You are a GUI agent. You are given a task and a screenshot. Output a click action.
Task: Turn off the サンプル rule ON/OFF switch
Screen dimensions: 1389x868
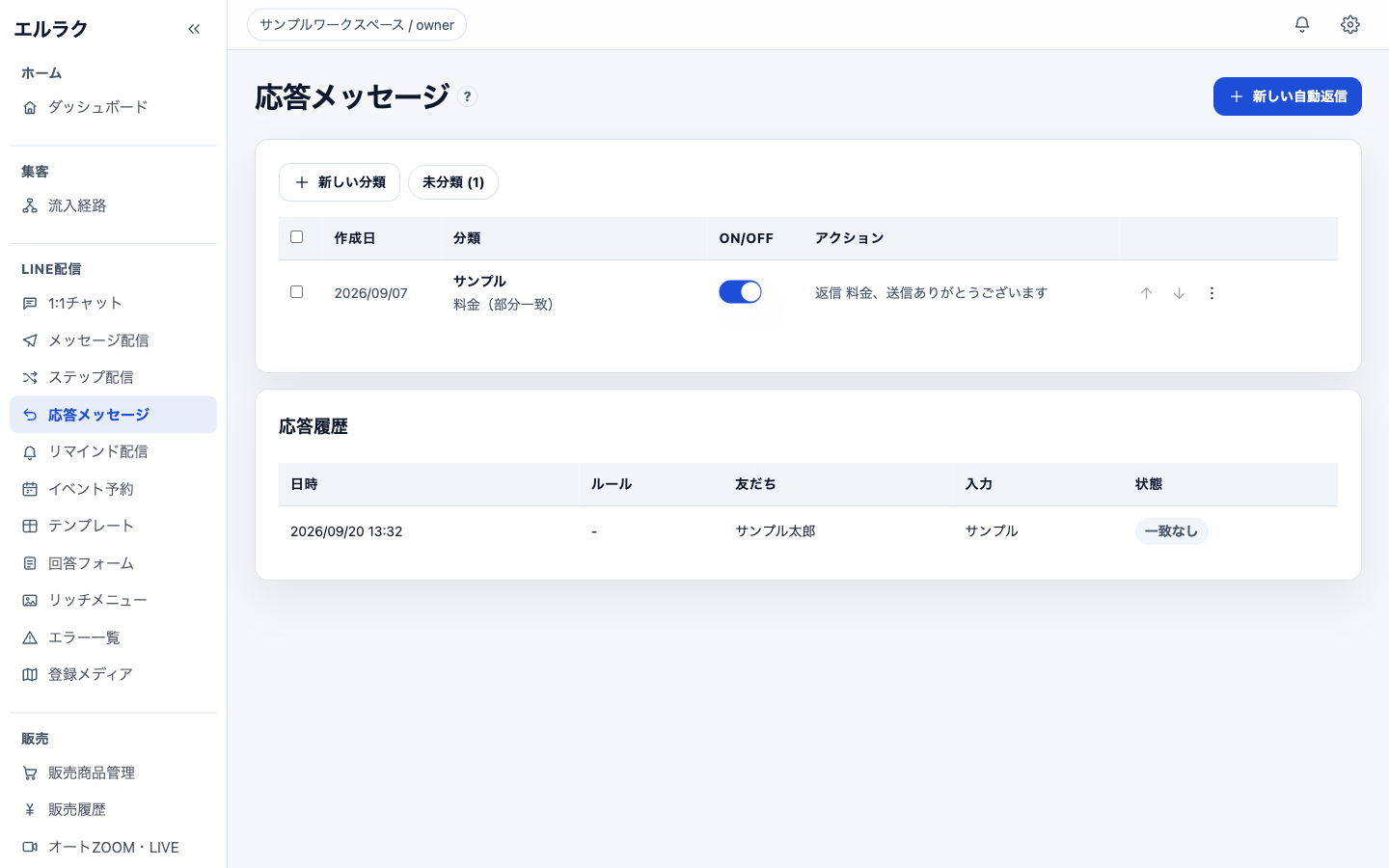[x=740, y=292]
